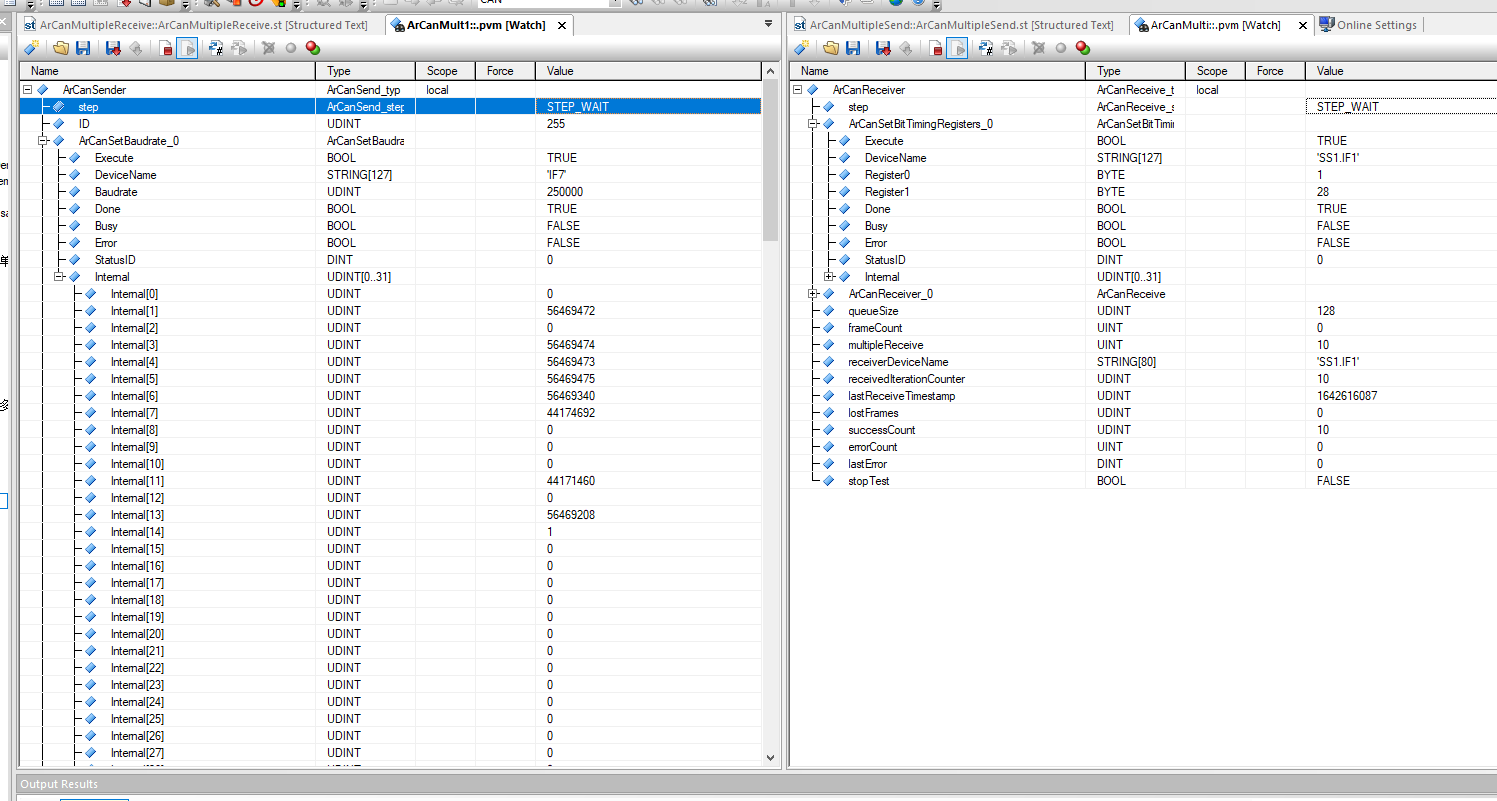Click the insert variable wand icon in left watch toolbar

pyautogui.click(x=32, y=47)
